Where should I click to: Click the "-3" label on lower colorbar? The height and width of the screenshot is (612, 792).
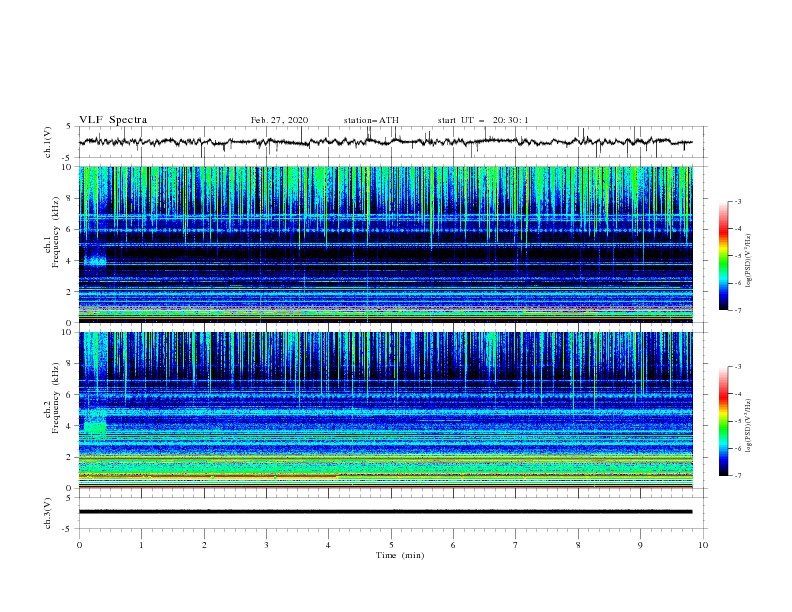coord(737,367)
